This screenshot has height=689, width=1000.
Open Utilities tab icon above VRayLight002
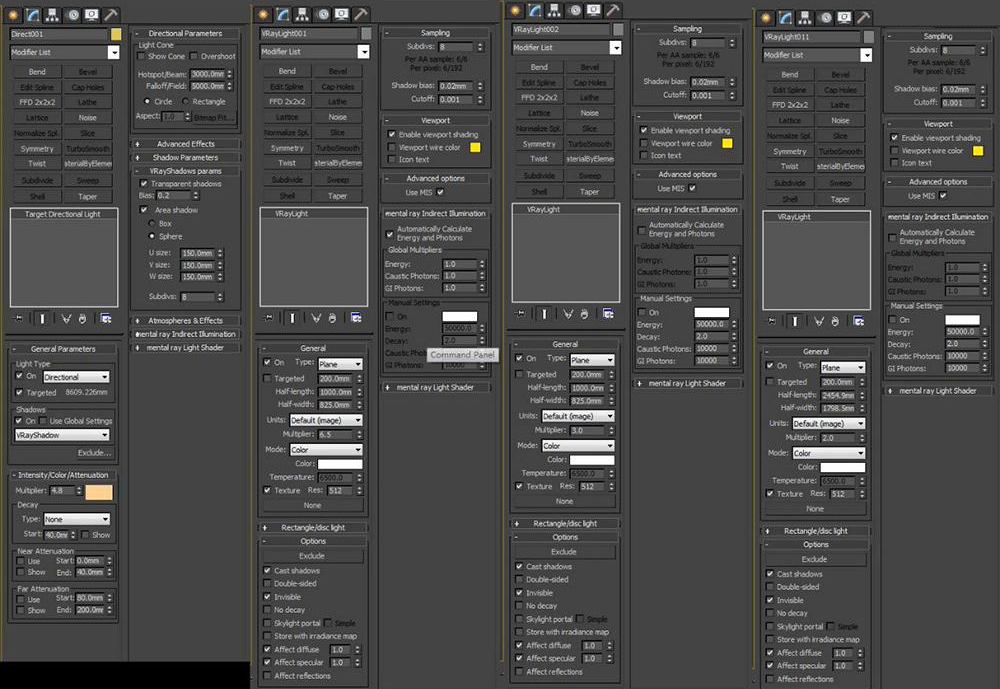pyautogui.click(x=613, y=10)
